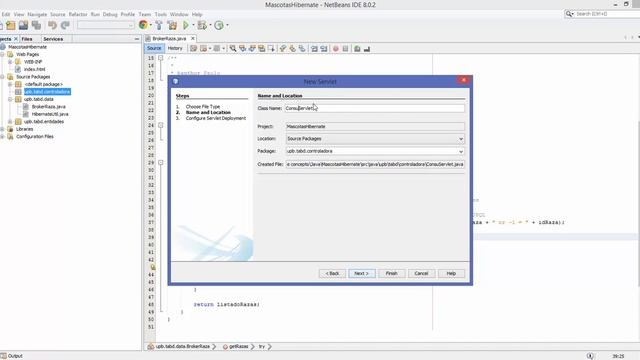
Task: Open the Debug Project dropdown arrow
Action: [x=210, y=25]
